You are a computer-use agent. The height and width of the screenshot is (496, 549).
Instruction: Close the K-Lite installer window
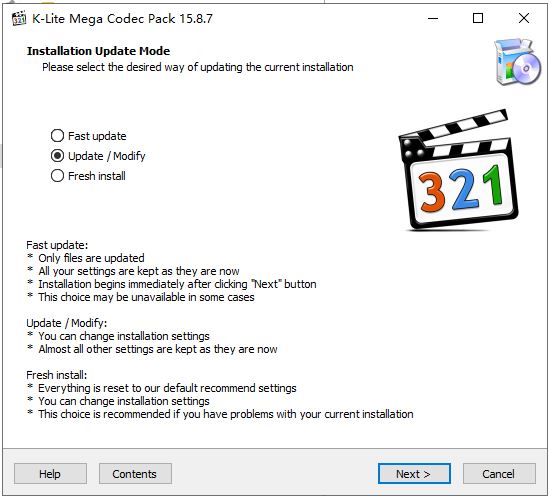[x=524, y=18]
